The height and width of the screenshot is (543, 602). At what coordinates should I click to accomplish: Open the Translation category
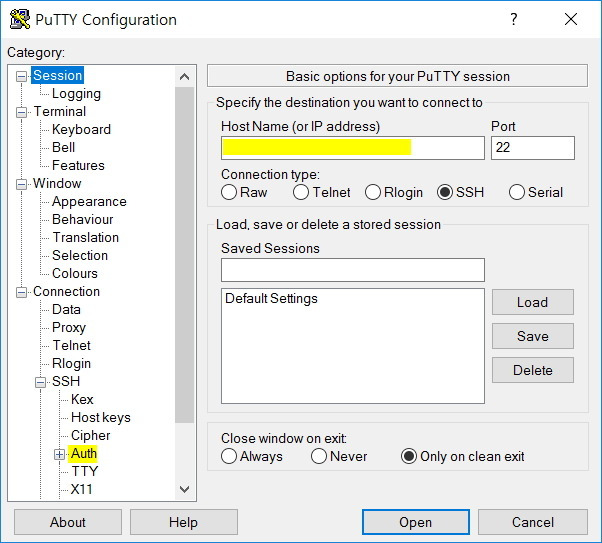coord(86,237)
